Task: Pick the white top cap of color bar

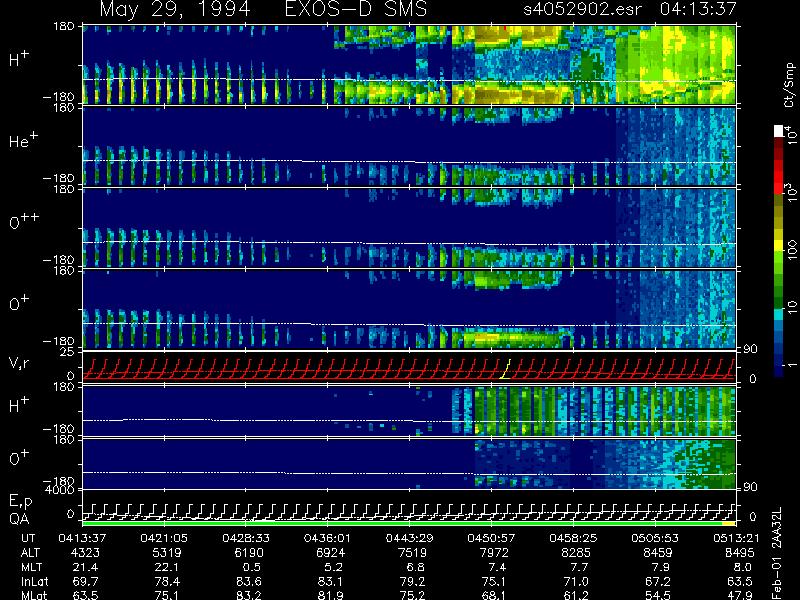Action: pyautogui.click(x=779, y=131)
